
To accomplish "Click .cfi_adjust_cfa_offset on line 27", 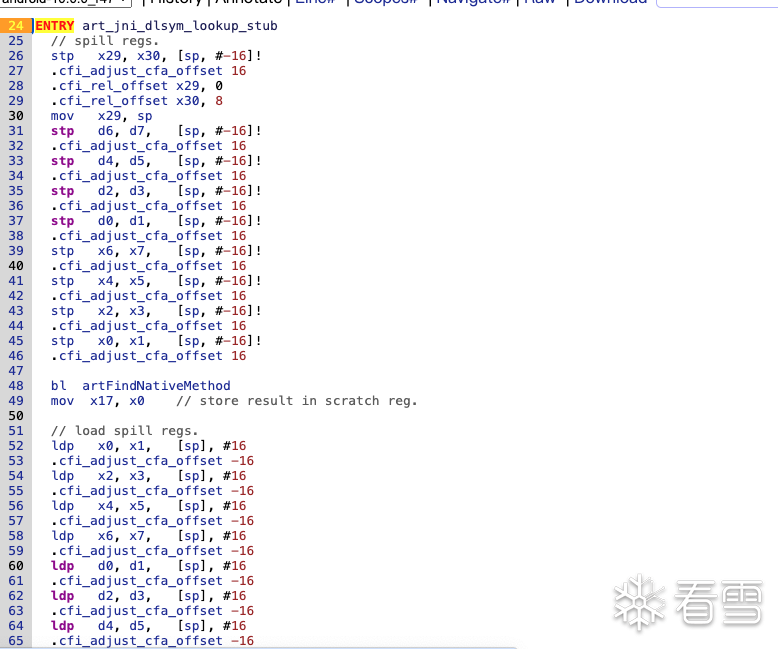I will coord(136,70).
